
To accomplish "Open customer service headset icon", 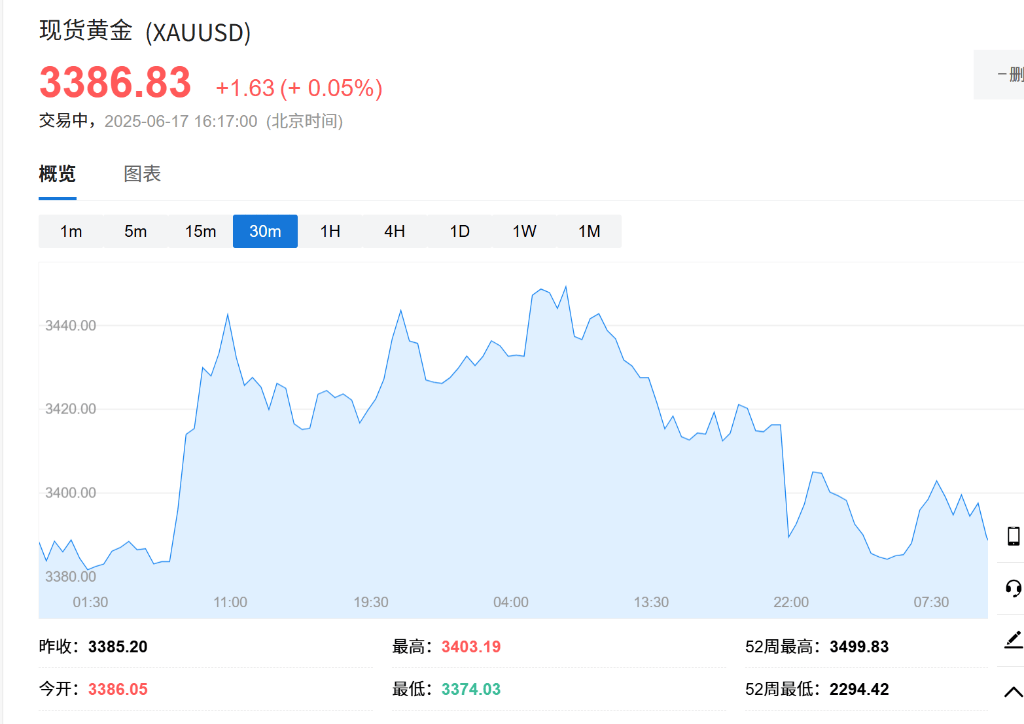I will [1013, 588].
